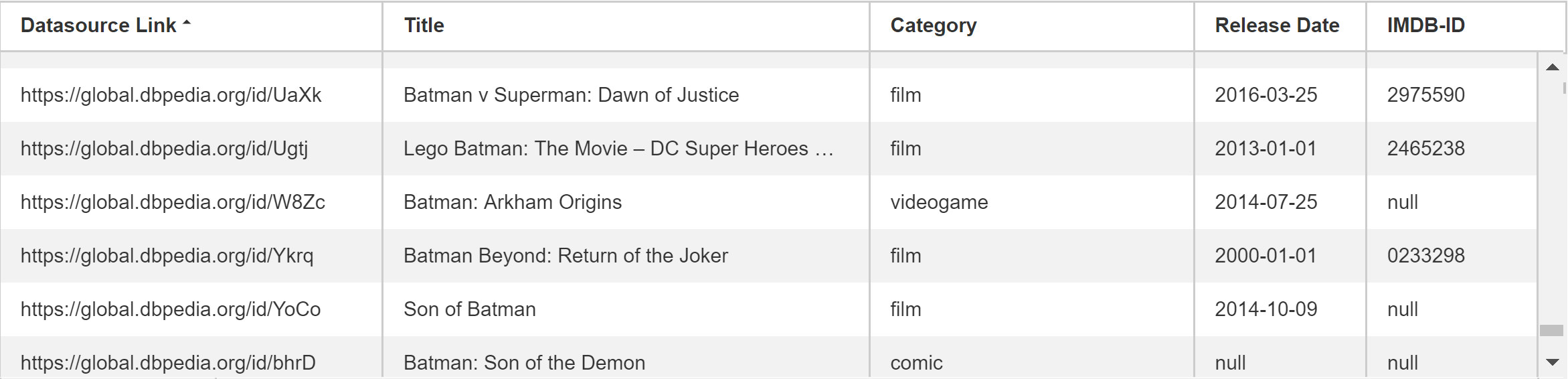Click the scrollbar up arrow
Viewport: 1568px width, 379px height.
point(1553,67)
